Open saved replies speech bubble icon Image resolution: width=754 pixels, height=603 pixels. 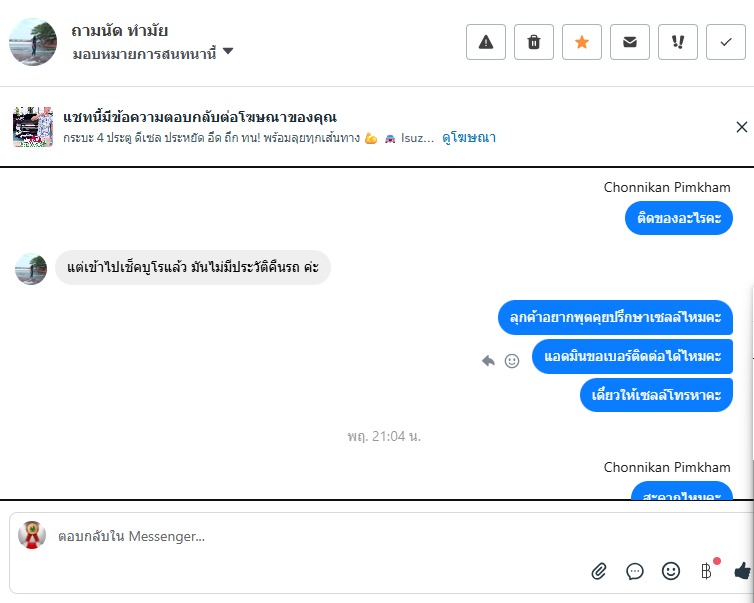point(635,571)
